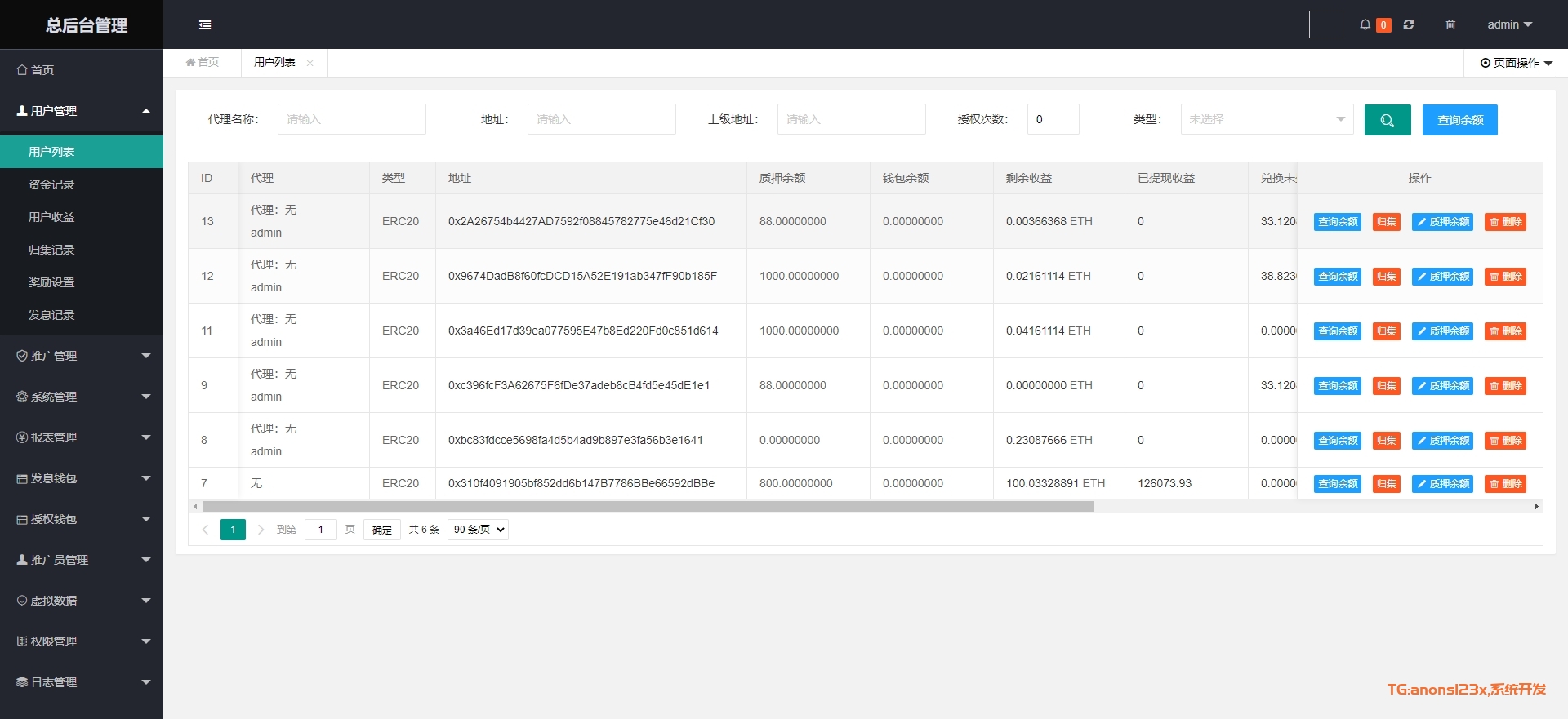Focus the 上级地址 input field
The image size is (1568, 719).
[x=852, y=119]
